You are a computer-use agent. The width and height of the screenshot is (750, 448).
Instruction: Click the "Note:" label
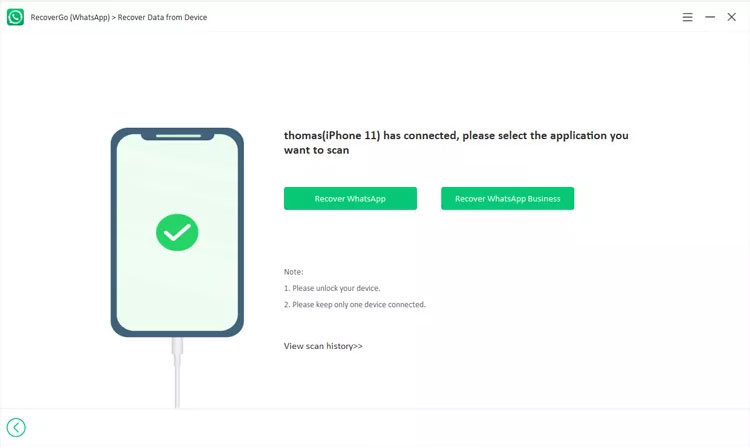coord(293,271)
